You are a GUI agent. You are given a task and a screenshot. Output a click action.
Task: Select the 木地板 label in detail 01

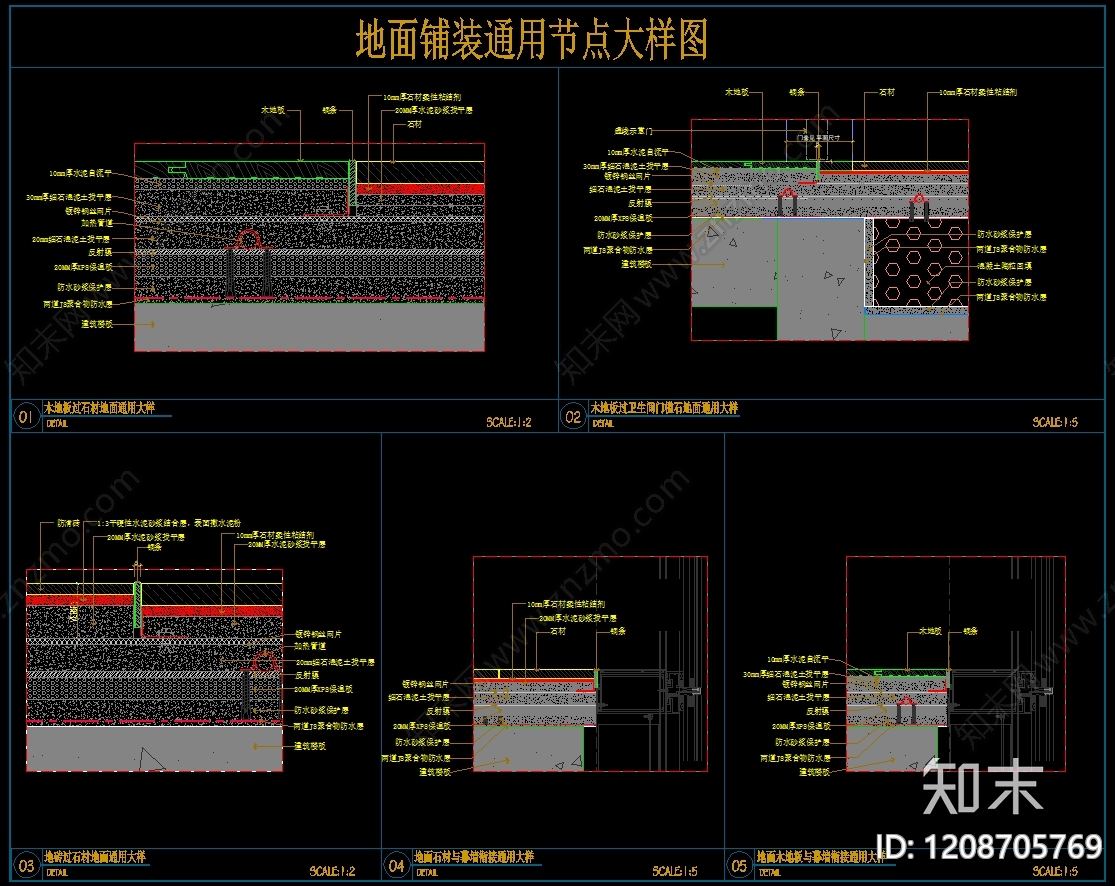(273, 110)
